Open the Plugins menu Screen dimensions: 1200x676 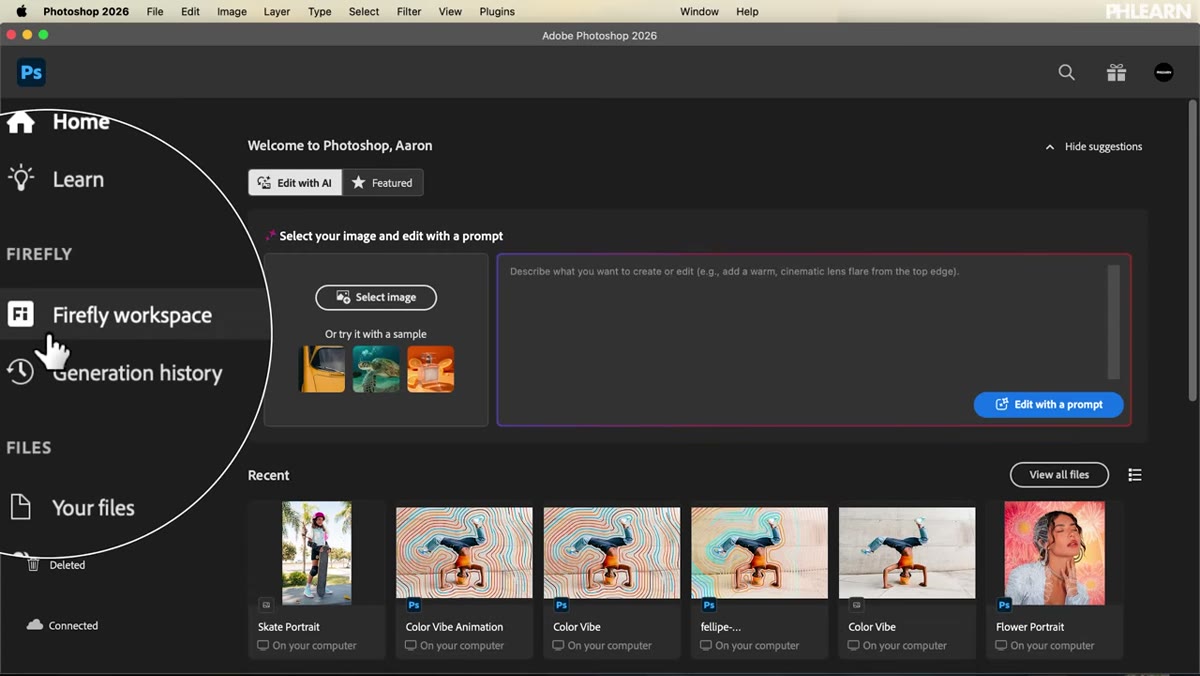(x=497, y=12)
